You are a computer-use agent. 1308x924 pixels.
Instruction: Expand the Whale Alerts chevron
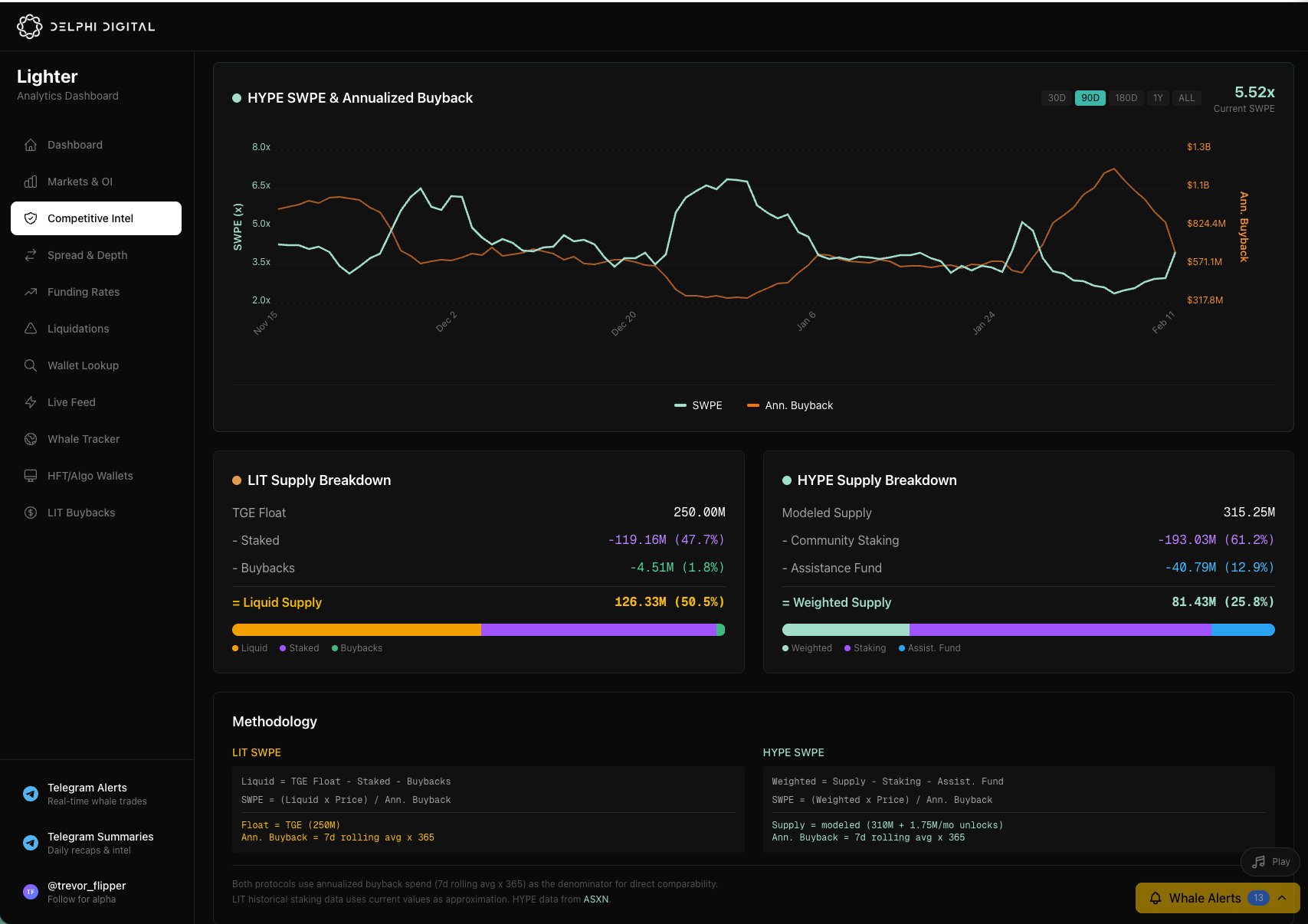tap(1282, 898)
